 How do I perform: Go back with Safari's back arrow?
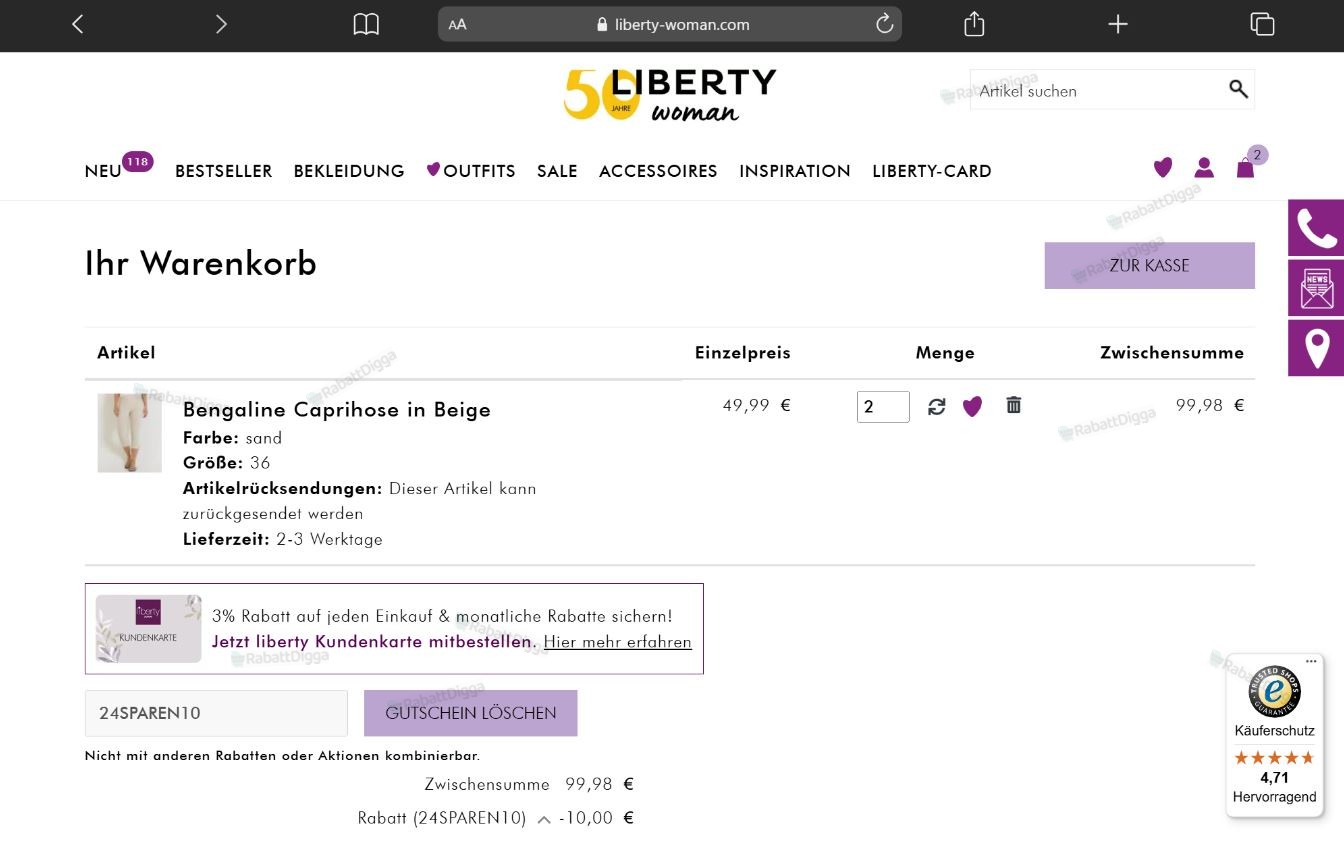[77, 24]
